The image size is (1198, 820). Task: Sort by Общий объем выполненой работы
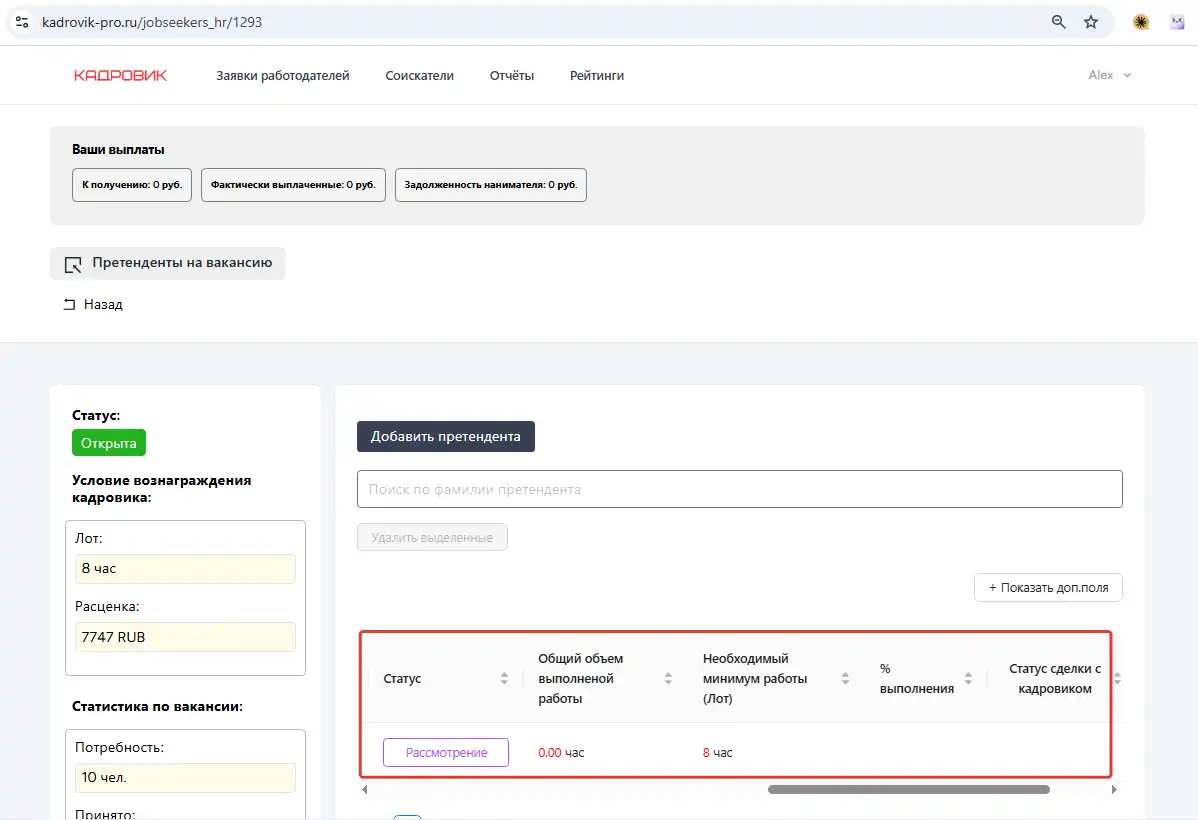(x=668, y=678)
